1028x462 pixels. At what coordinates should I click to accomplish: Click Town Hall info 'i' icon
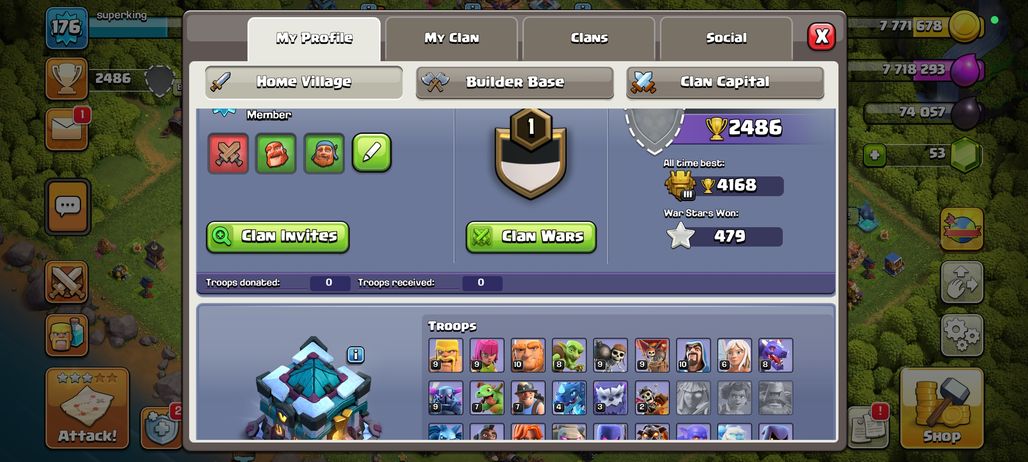click(355, 355)
